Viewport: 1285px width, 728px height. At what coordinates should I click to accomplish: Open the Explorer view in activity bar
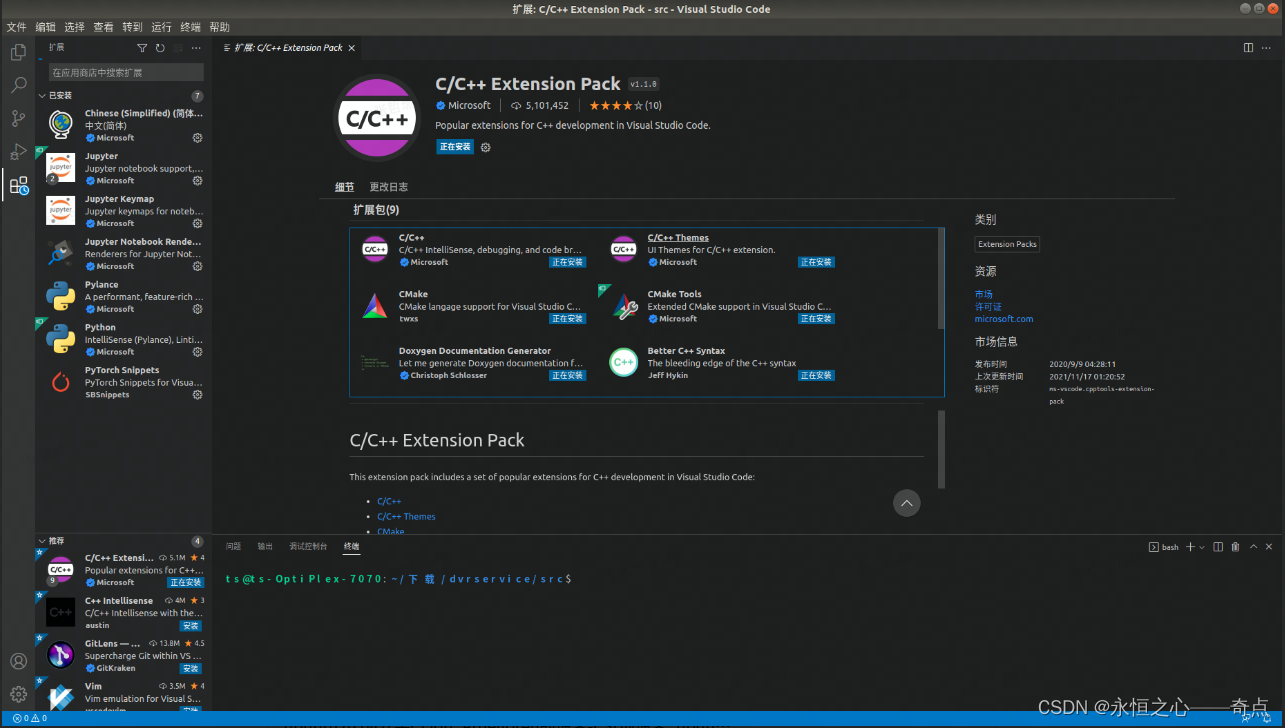[x=18, y=53]
